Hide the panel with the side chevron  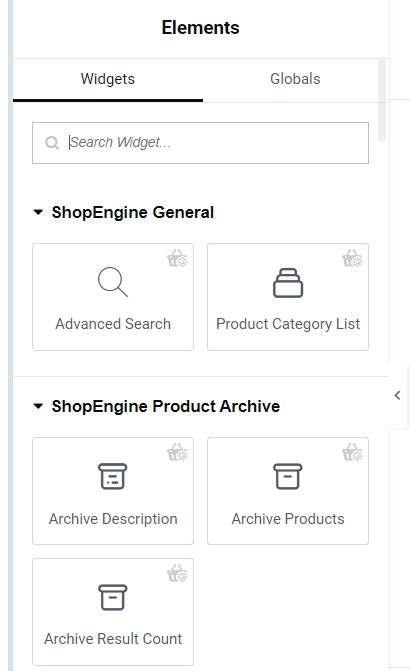[x=397, y=395]
